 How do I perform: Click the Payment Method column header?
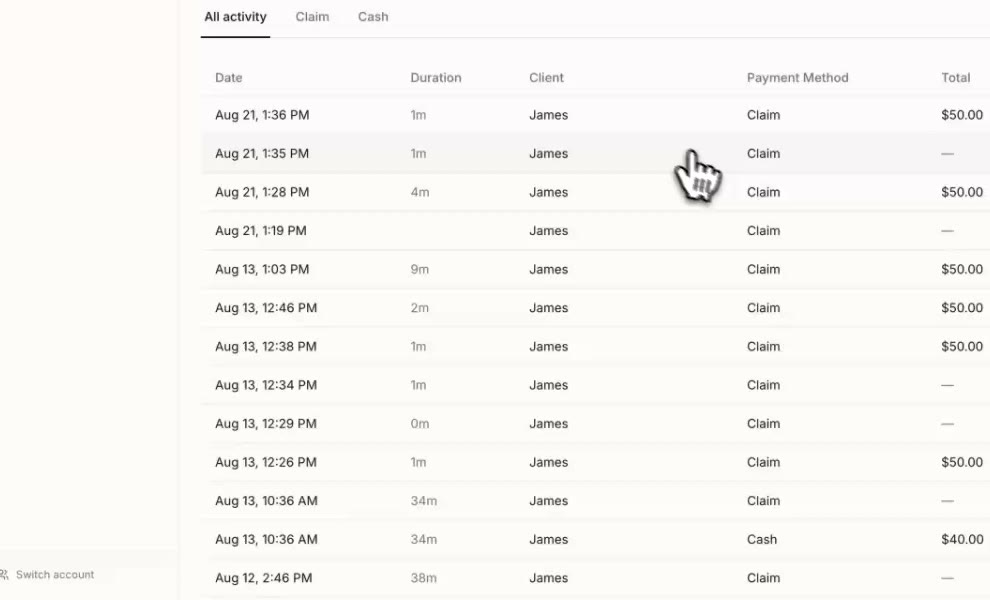(797, 78)
